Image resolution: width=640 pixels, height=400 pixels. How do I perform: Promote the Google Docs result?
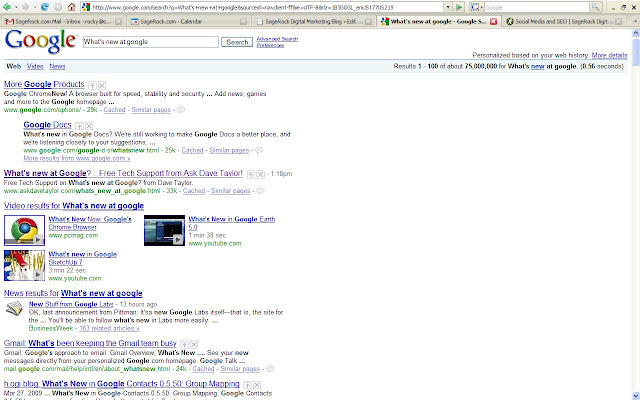tap(80, 126)
